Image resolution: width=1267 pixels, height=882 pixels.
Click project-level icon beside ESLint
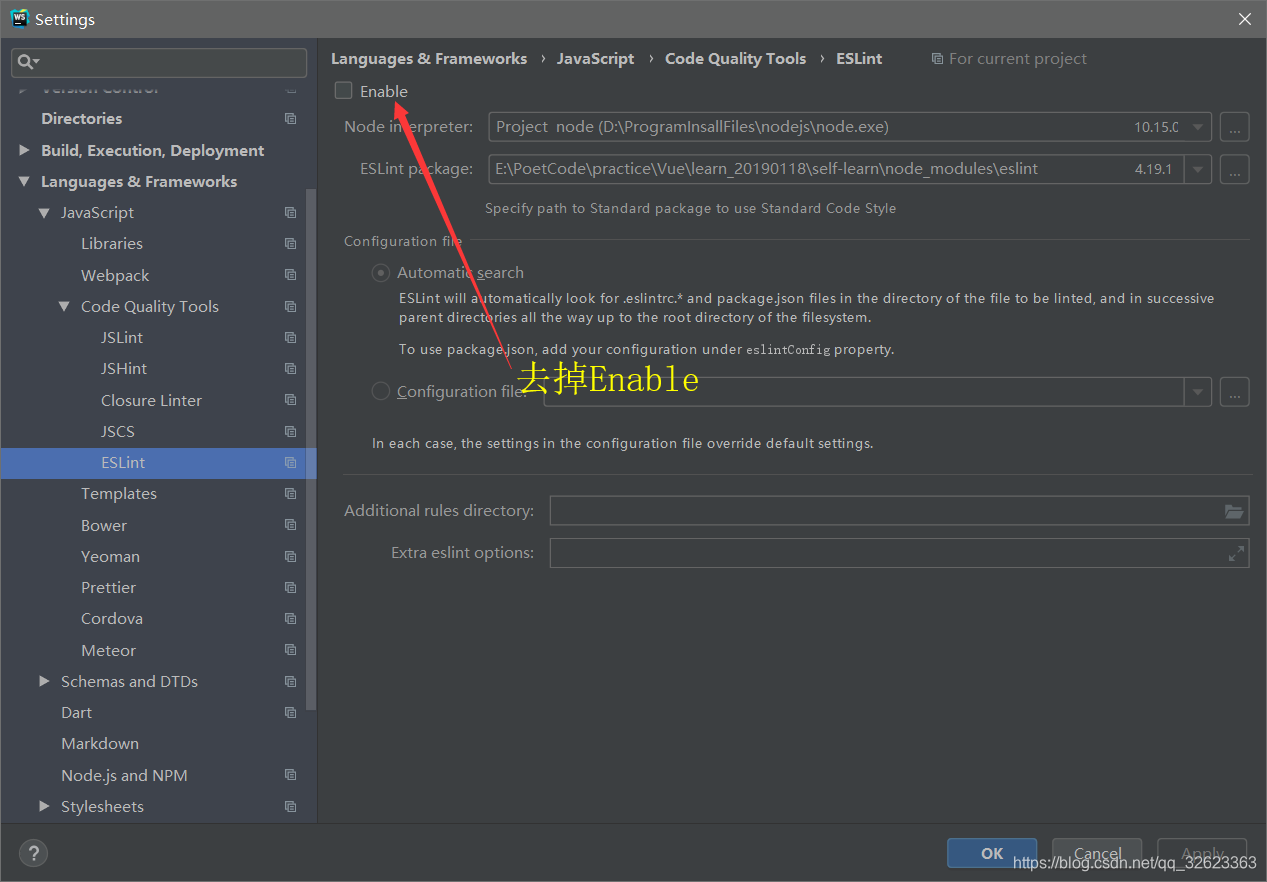(290, 462)
